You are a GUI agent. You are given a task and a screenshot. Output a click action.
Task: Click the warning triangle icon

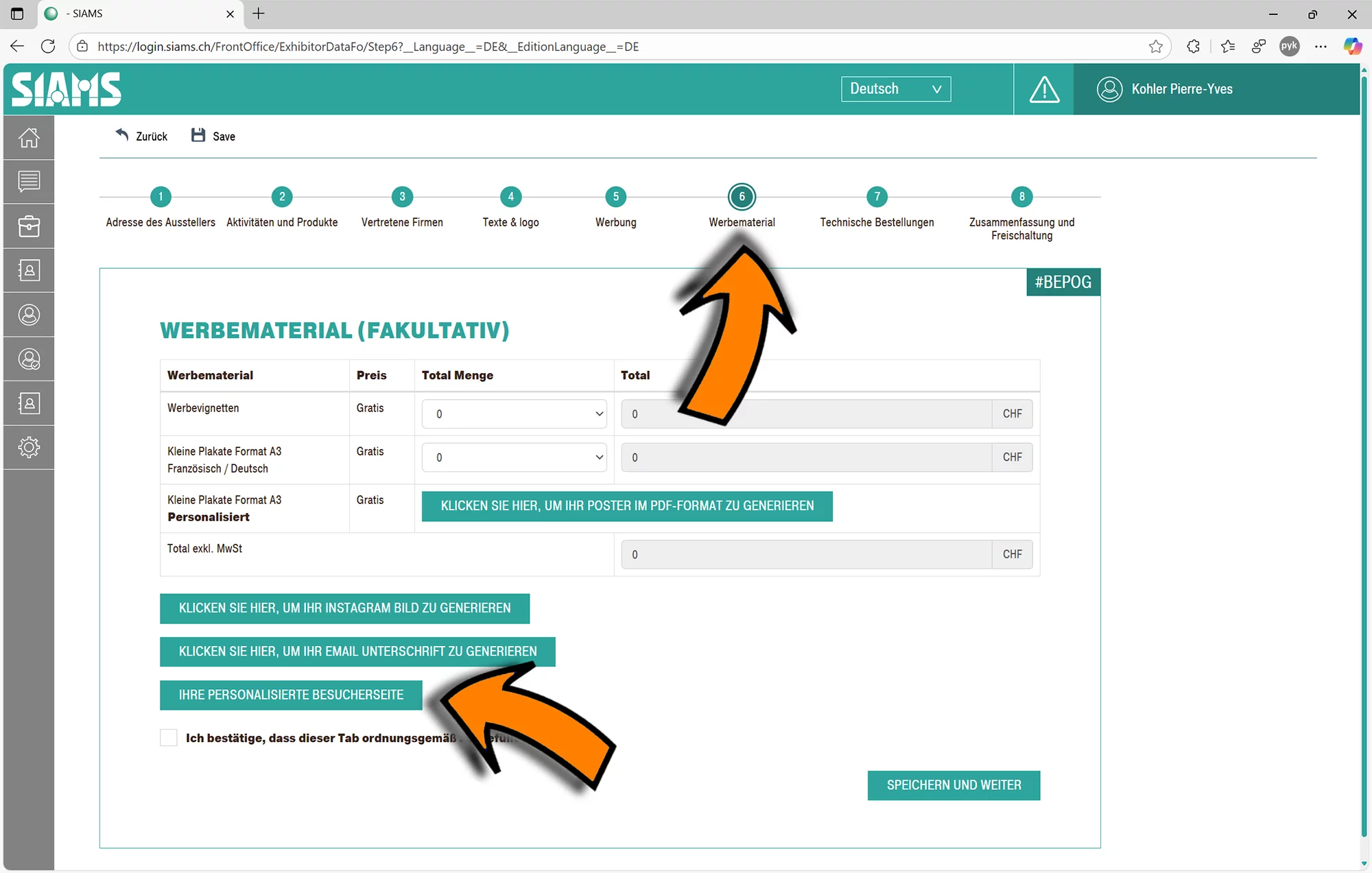[x=1044, y=89]
